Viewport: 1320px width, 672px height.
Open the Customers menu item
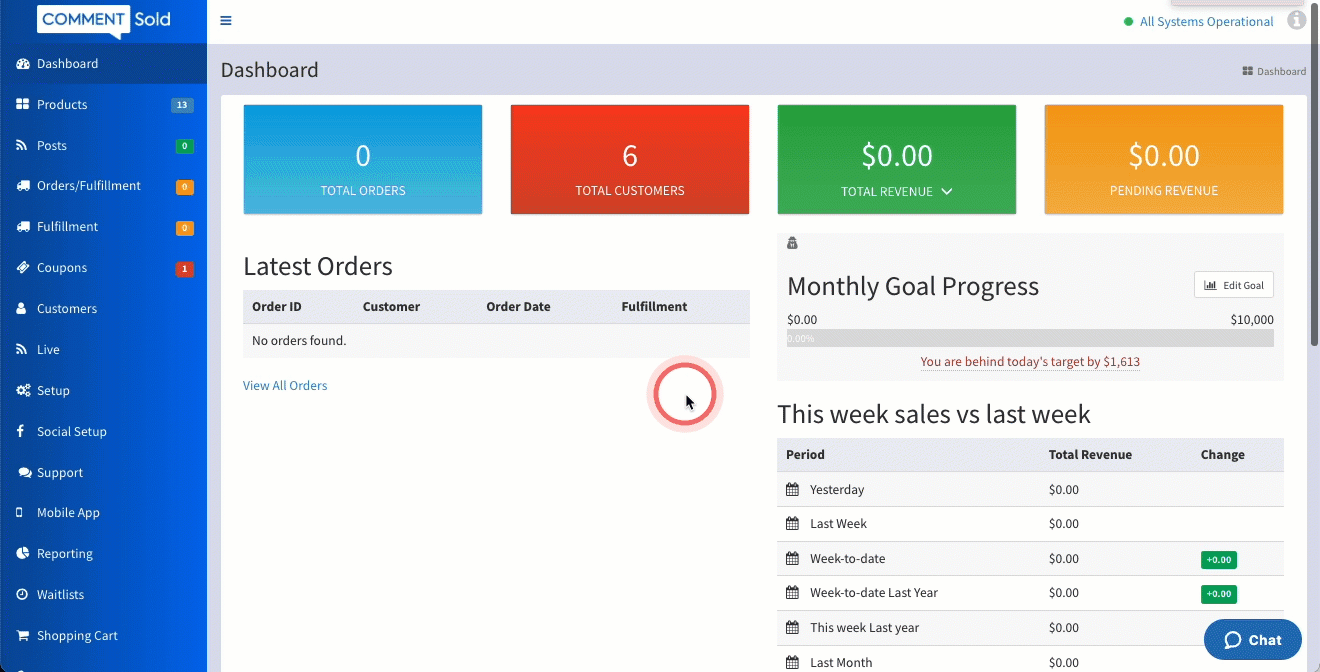(x=67, y=309)
